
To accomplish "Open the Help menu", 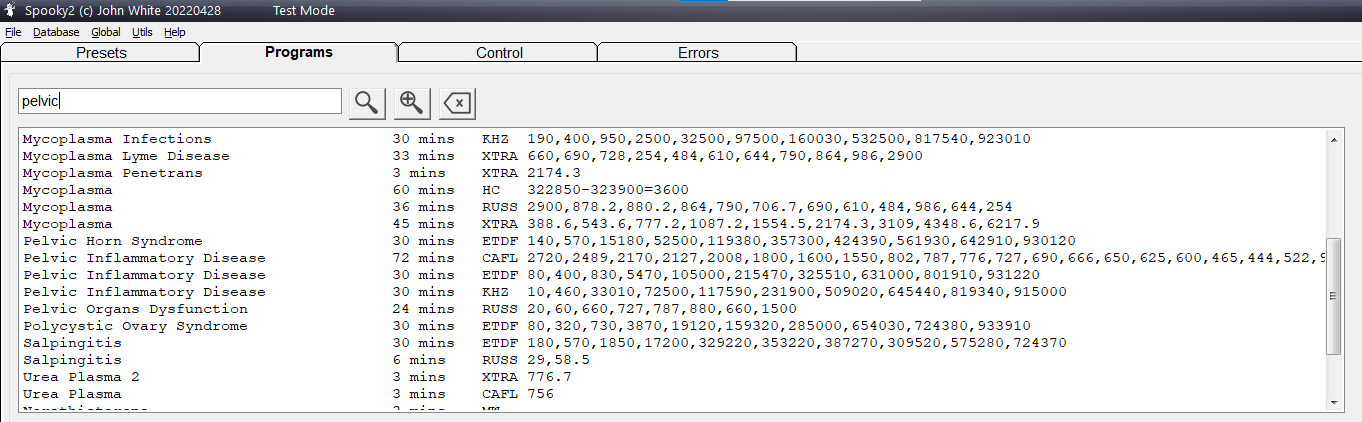I will pos(175,32).
